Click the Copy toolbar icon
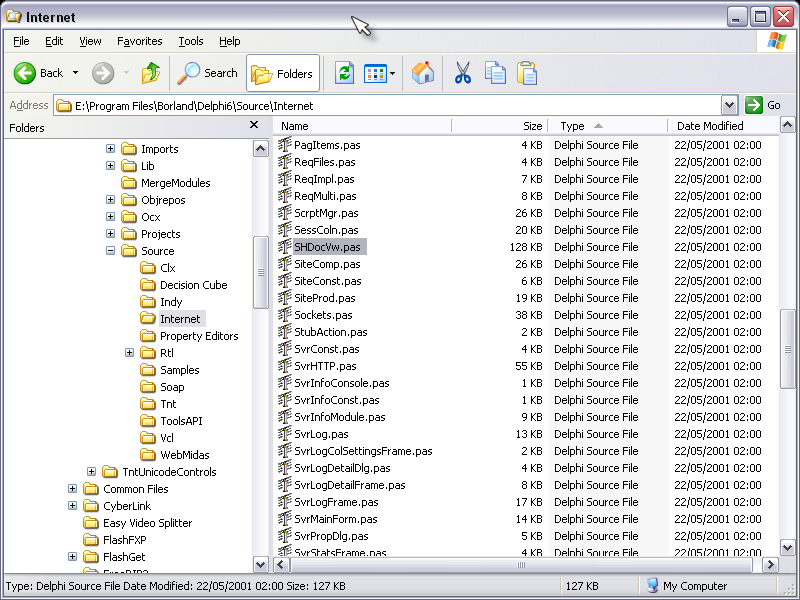Viewport: 800px width, 600px height. (x=495, y=73)
